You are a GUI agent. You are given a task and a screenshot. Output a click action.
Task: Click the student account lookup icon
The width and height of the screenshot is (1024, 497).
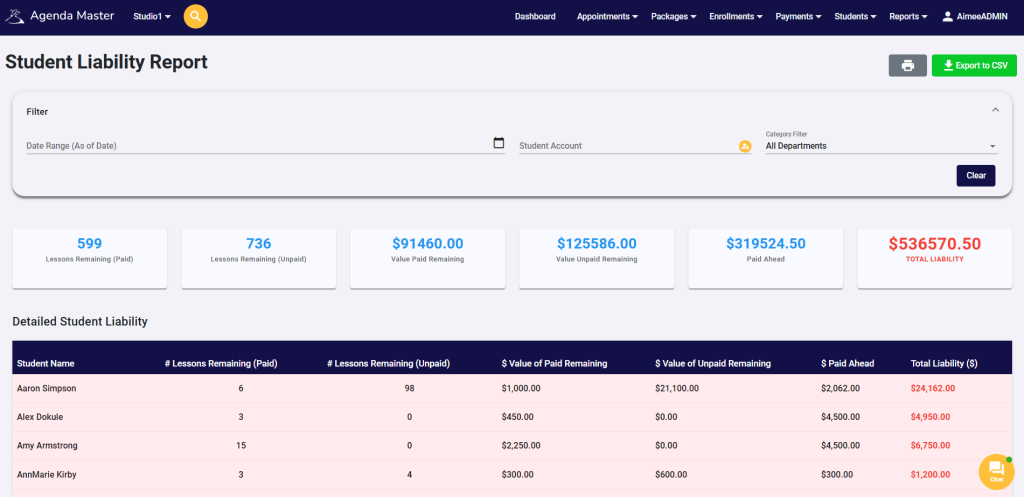coord(745,146)
